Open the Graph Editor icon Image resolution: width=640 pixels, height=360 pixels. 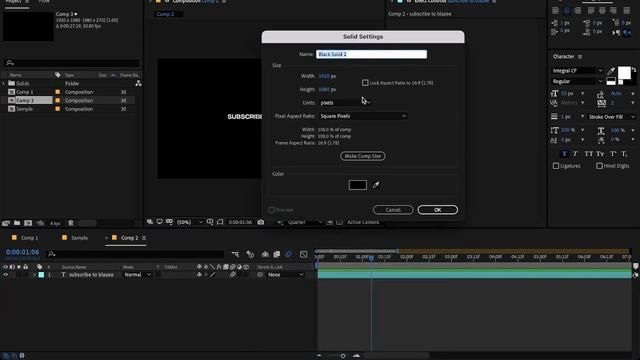point(304,254)
